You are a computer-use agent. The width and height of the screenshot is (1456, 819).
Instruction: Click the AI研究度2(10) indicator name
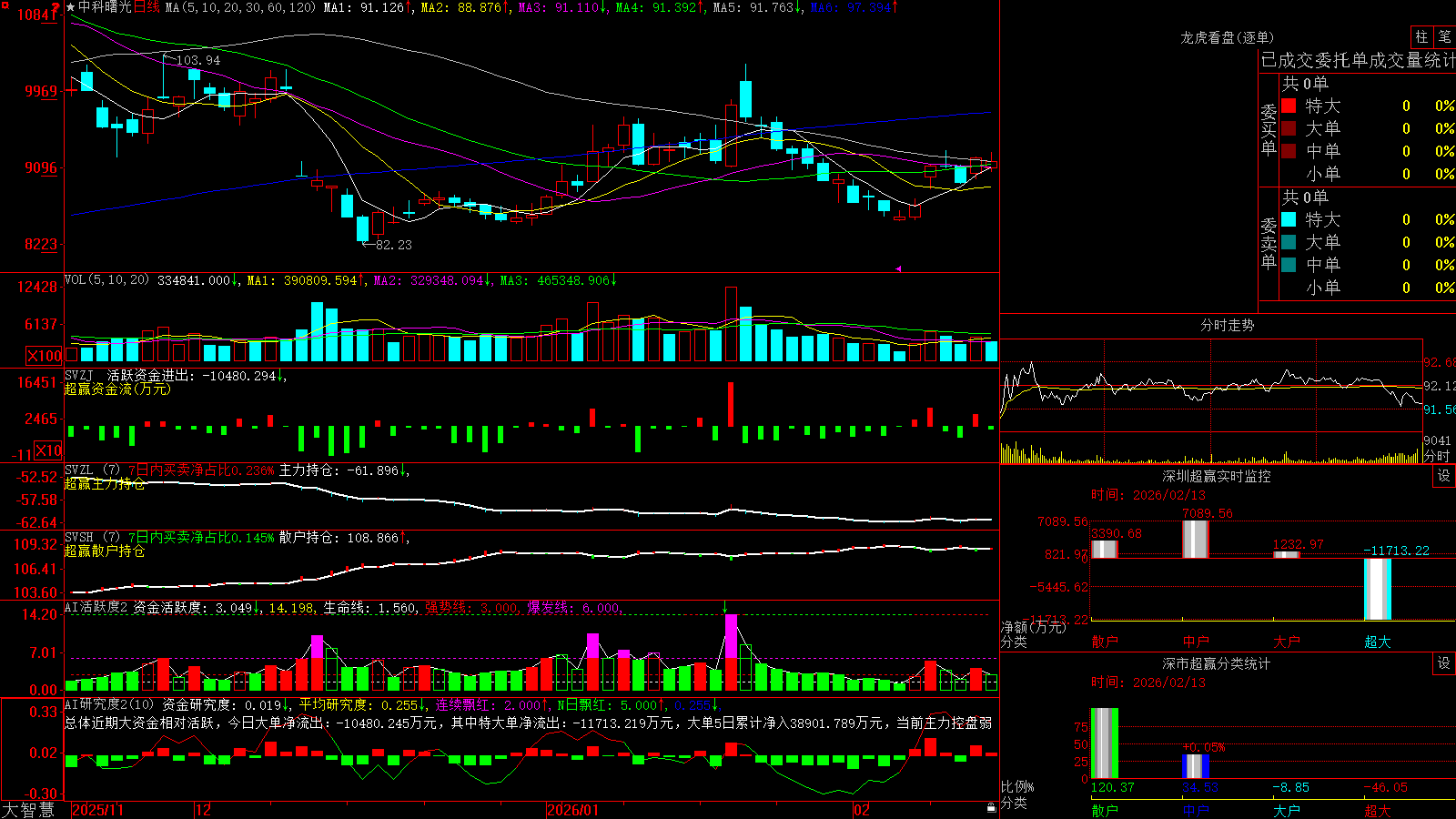coord(109,704)
